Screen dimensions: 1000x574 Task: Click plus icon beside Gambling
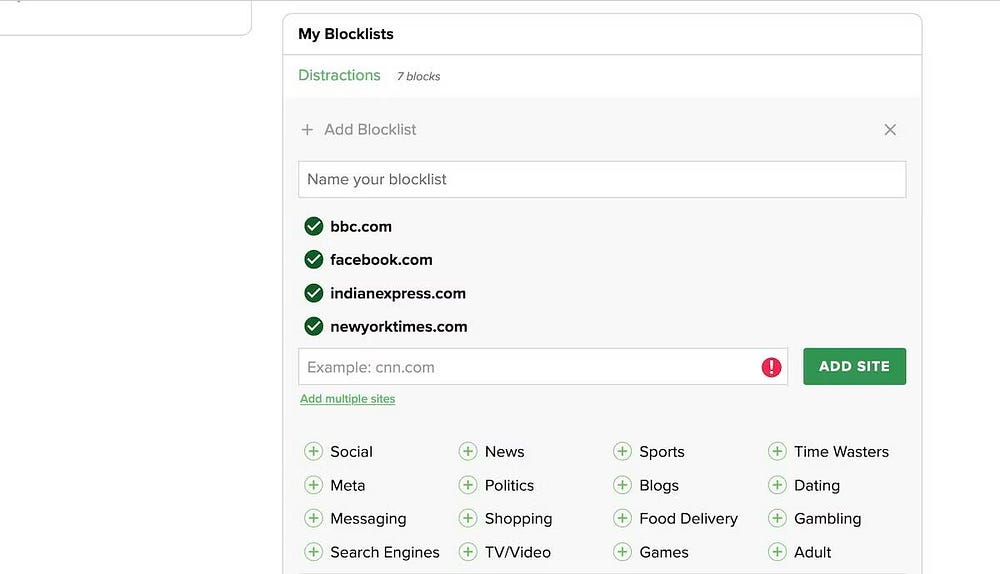pos(777,519)
